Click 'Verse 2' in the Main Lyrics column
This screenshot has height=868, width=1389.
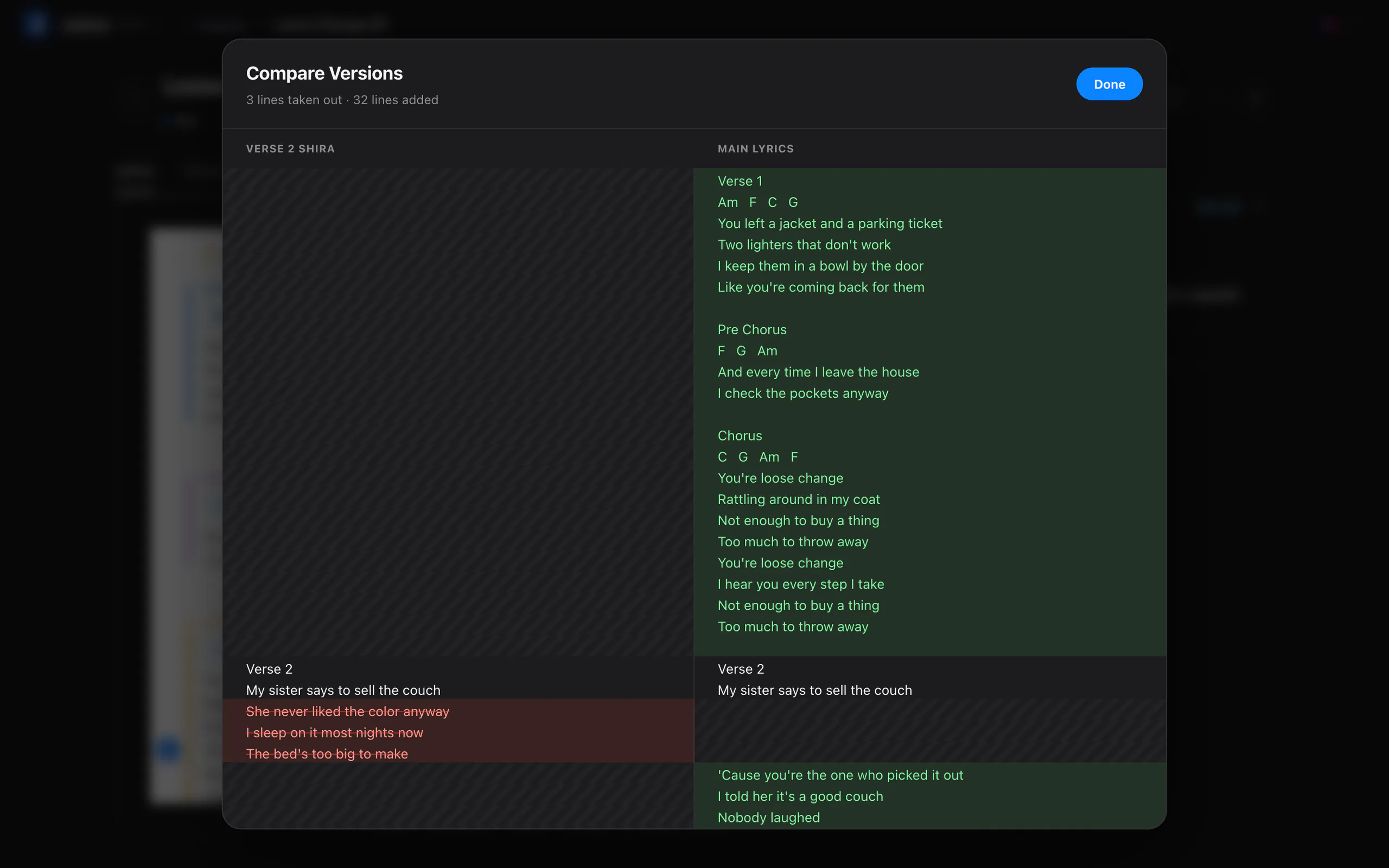pyautogui.click(x=741, y=669)
